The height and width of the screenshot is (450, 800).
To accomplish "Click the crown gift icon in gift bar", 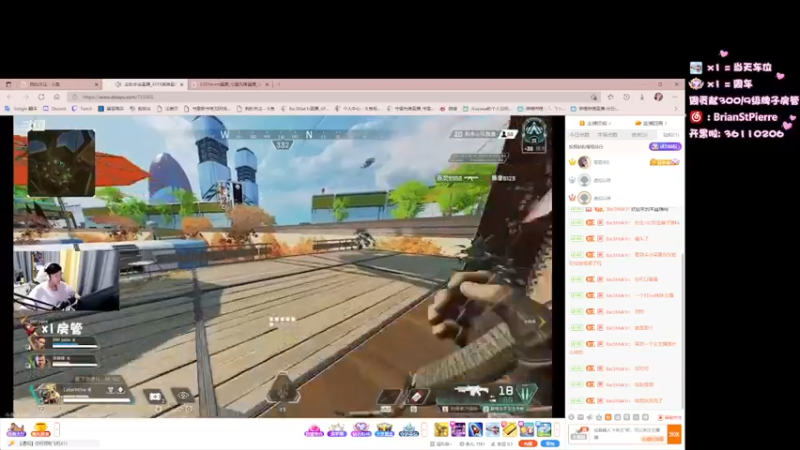I will pos(337,430).
